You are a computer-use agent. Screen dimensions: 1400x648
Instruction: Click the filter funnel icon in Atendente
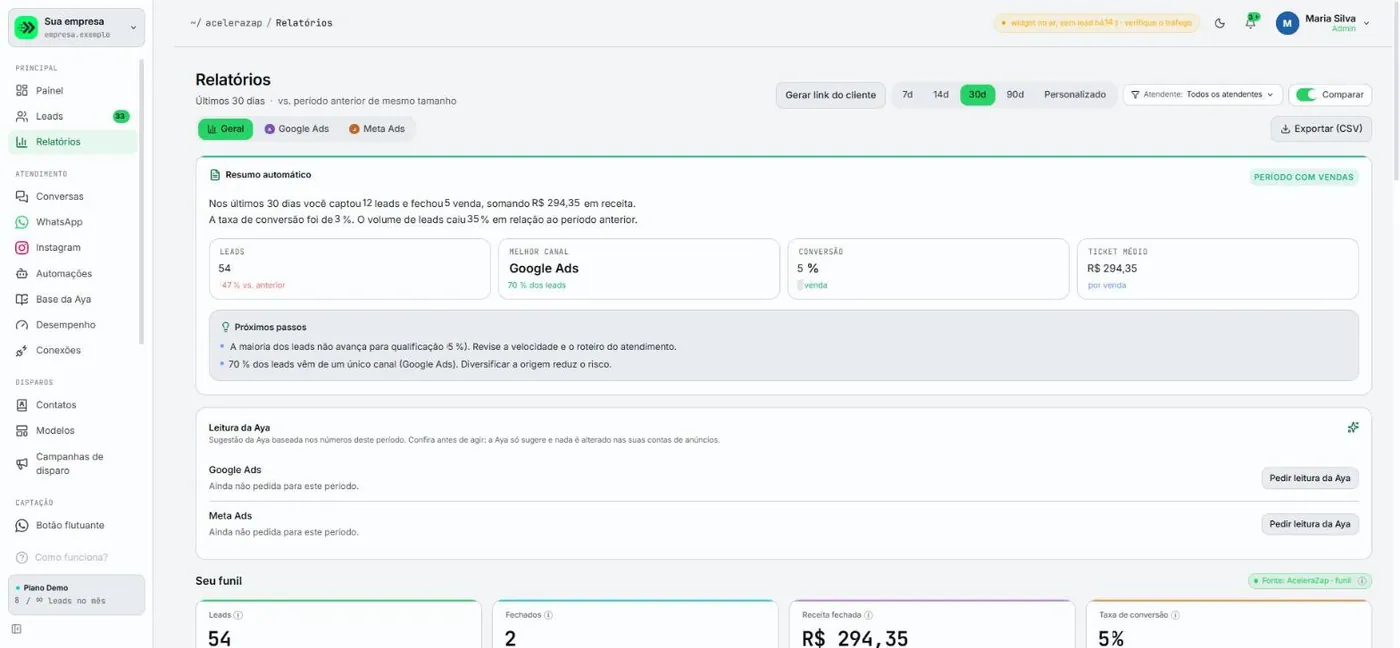[1135, 95]
